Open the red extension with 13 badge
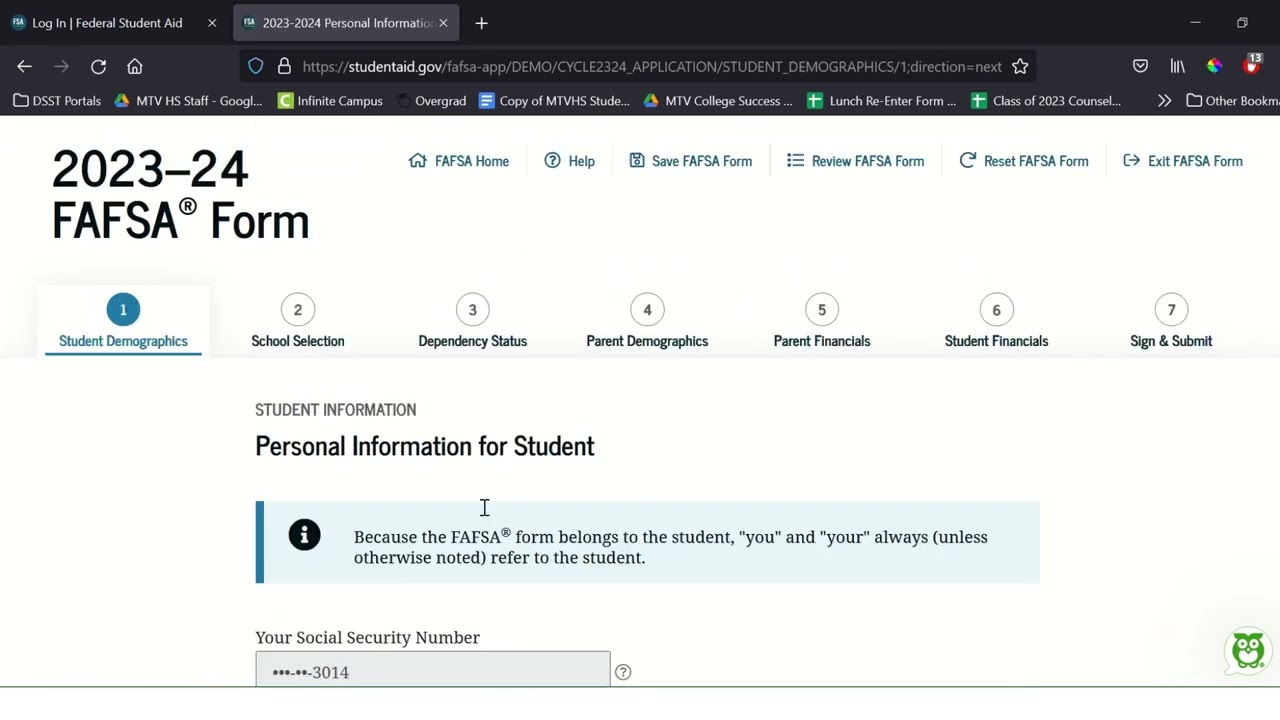This screenshot has height=720, width=1280. coord(1252,65)
